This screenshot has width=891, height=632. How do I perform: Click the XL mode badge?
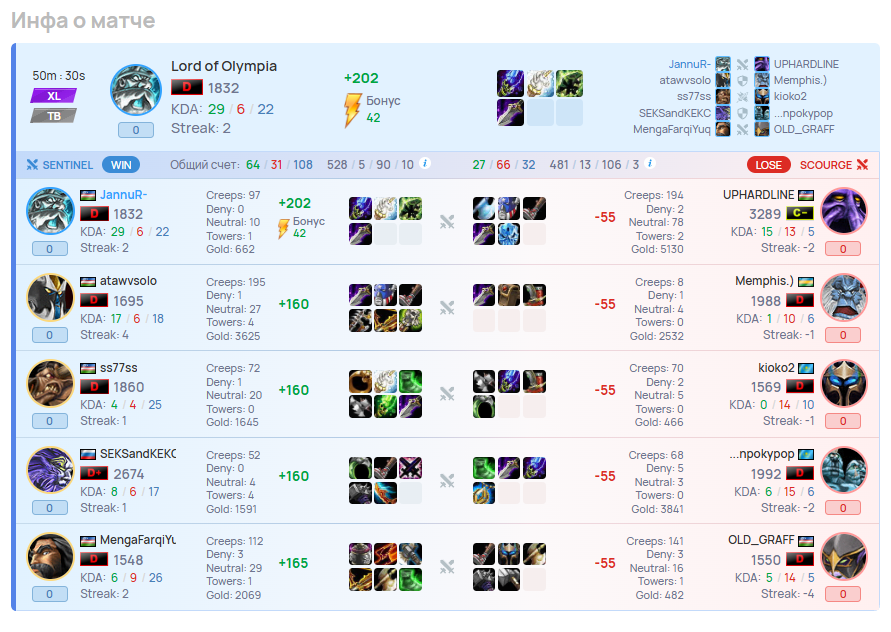53,96
